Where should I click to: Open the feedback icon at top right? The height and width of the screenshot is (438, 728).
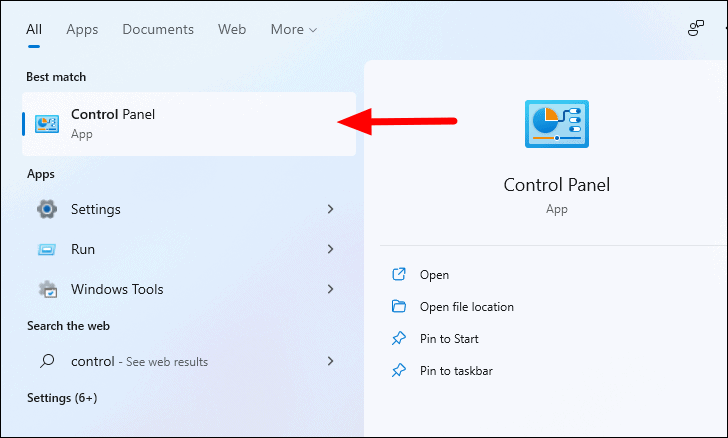pos(696,28)
